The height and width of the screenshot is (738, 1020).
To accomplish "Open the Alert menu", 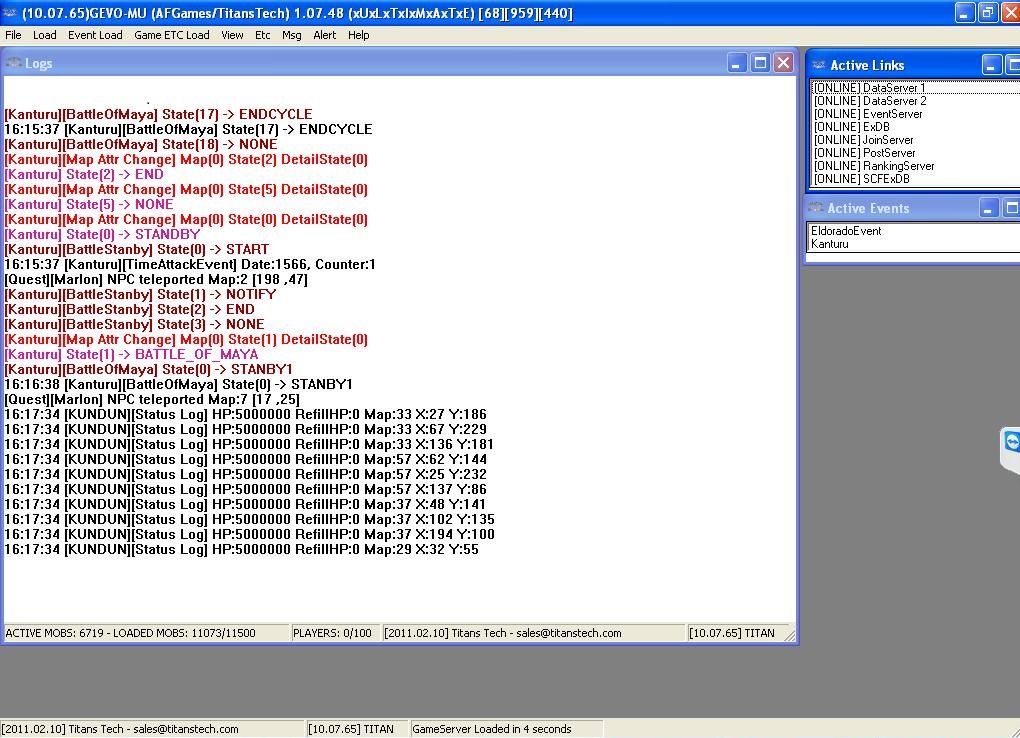I will (x=325, y=35).
